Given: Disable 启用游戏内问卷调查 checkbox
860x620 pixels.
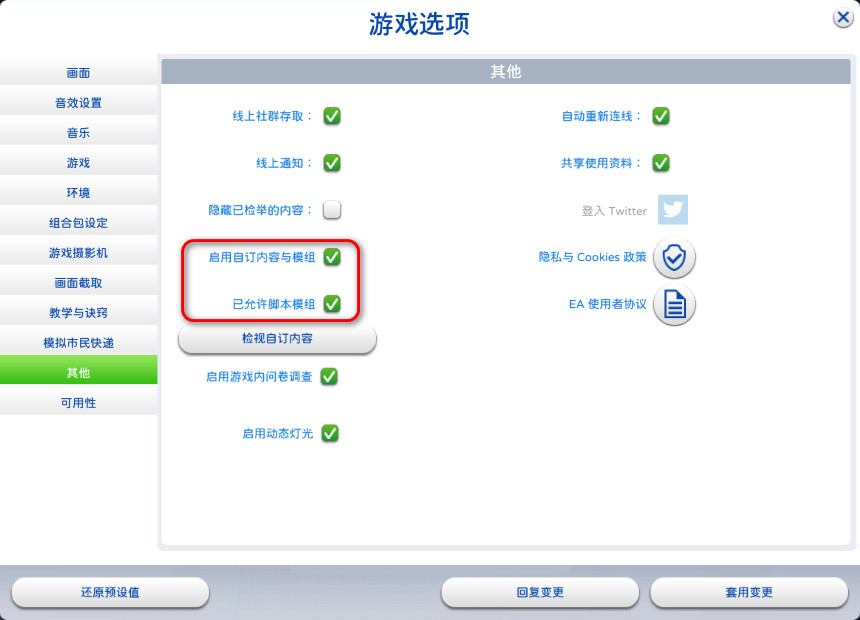Looking at the screenshot, I should click(329, 376).
